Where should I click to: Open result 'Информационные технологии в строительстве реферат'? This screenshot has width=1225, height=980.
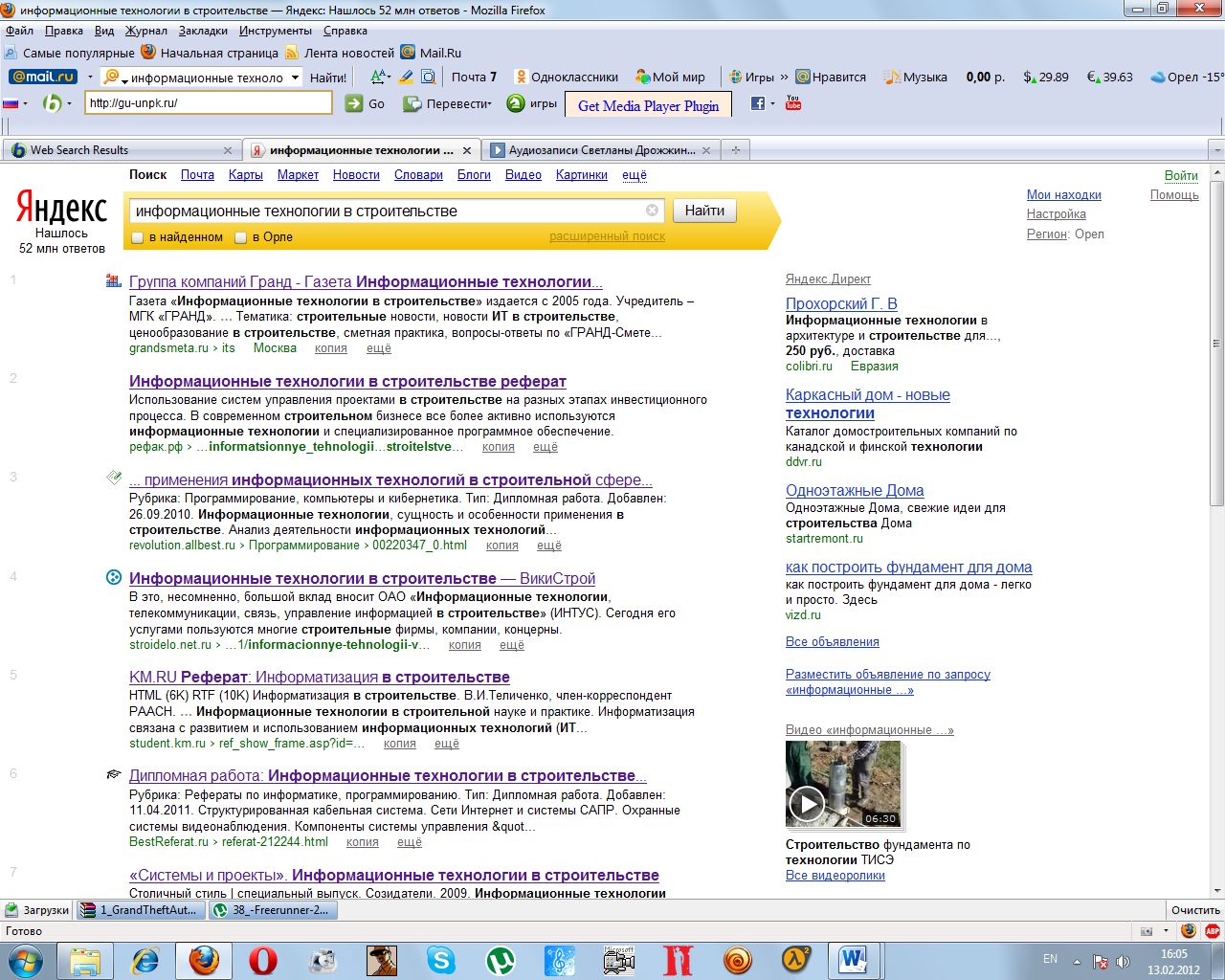[347, 381]
